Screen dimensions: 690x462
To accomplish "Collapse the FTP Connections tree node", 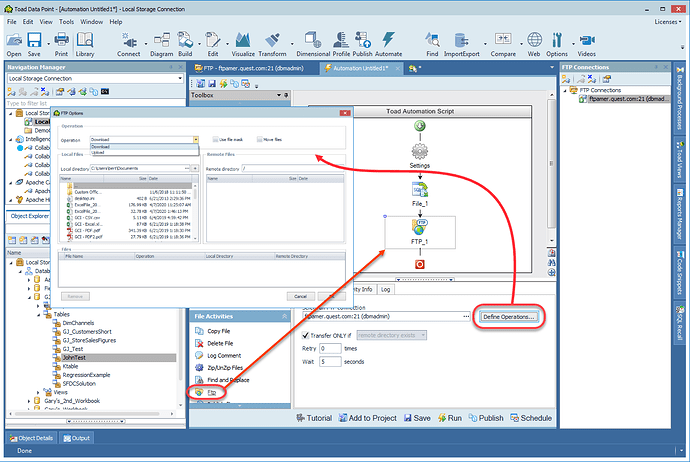I will (565, 90).
